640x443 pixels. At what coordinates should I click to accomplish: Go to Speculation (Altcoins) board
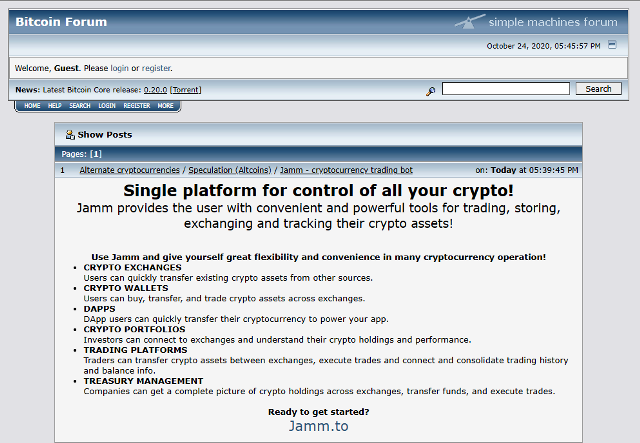230,170
